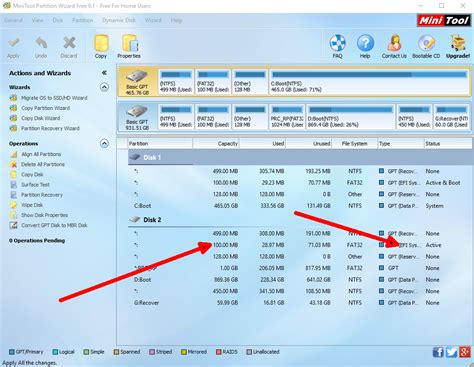Start the Copy Disk Wizard
474x367 pixels.
[x=35, y=118]
